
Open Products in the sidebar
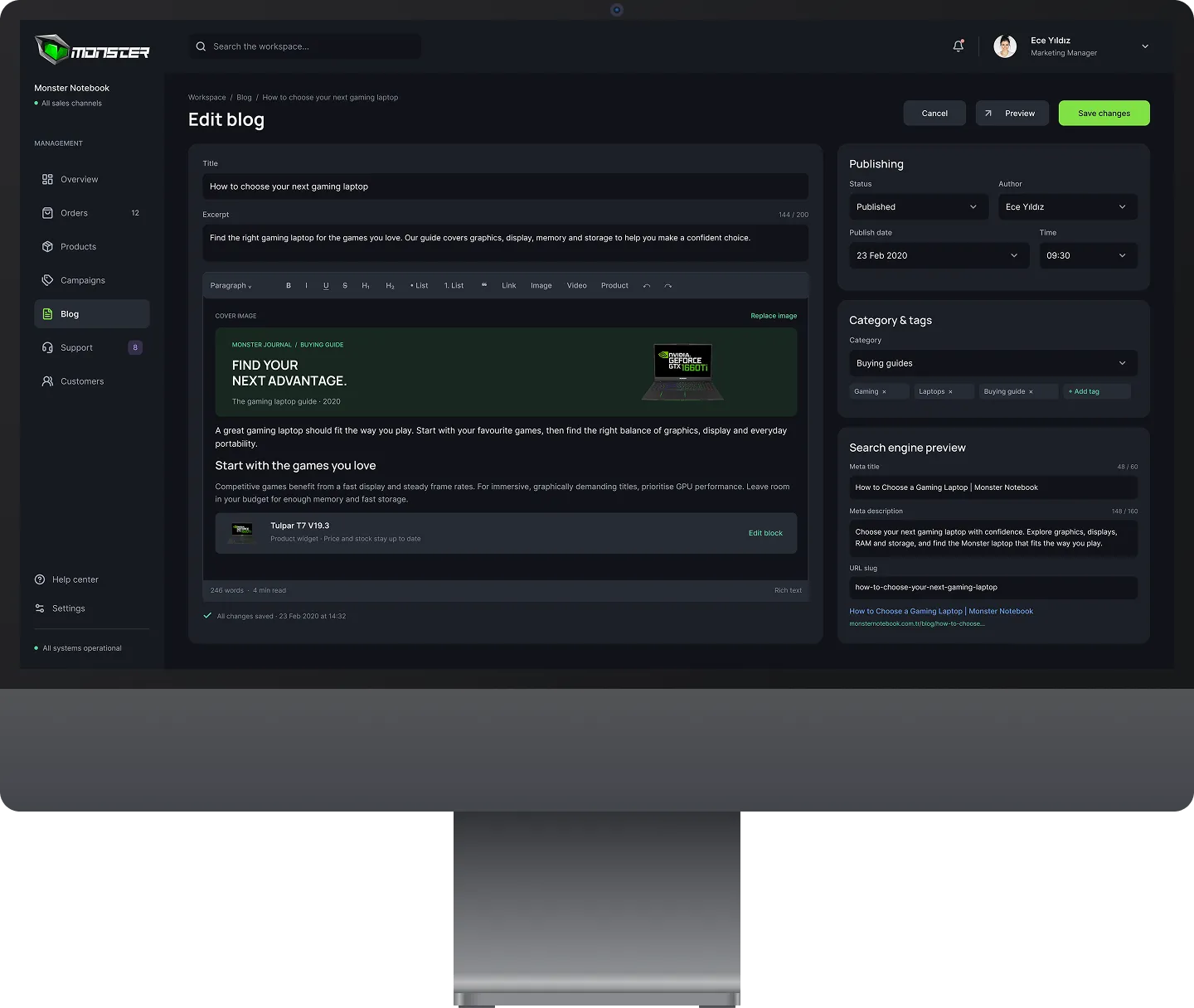pos(92,247)
